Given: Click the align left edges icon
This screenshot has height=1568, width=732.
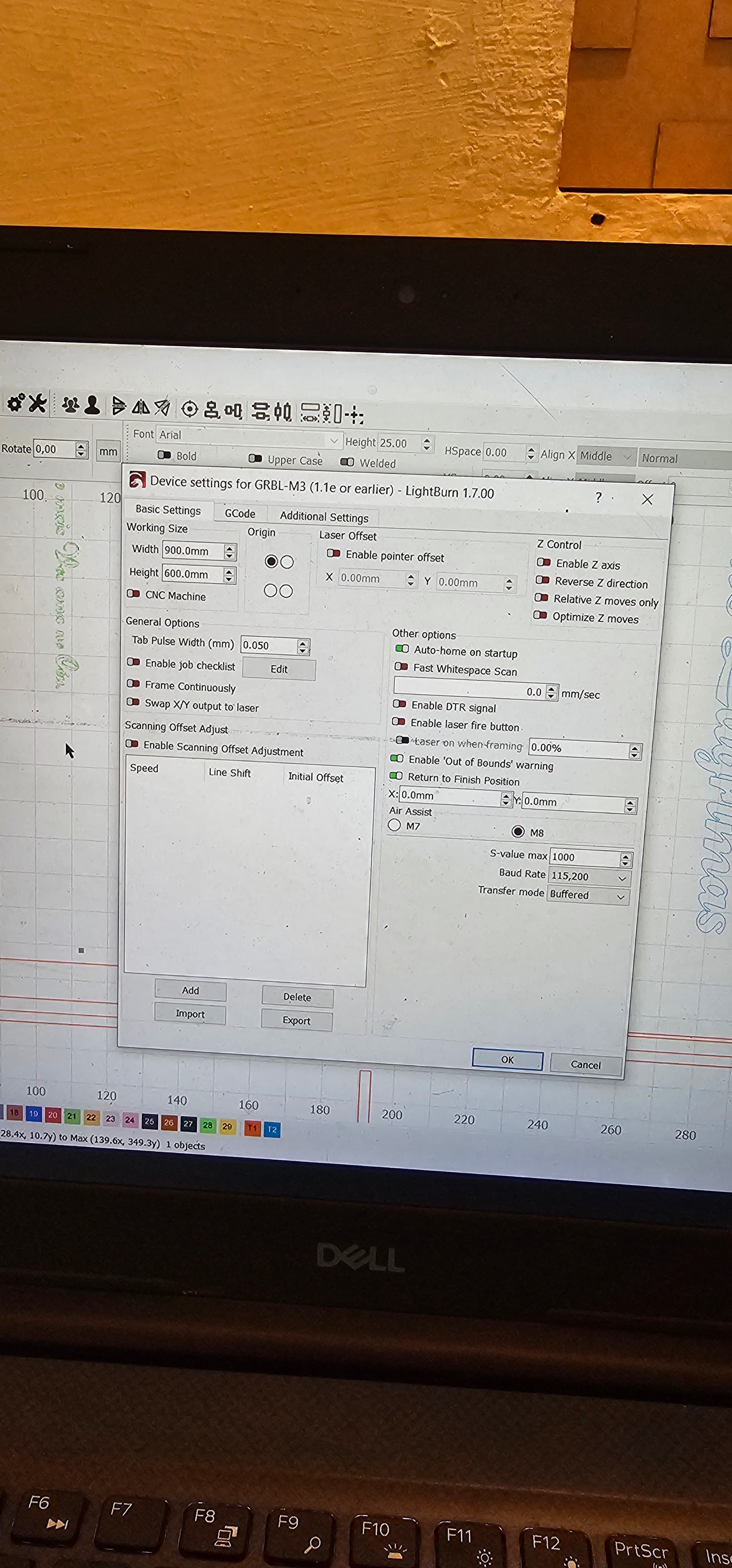Looking at the screenshot, I should coord(212,410).
